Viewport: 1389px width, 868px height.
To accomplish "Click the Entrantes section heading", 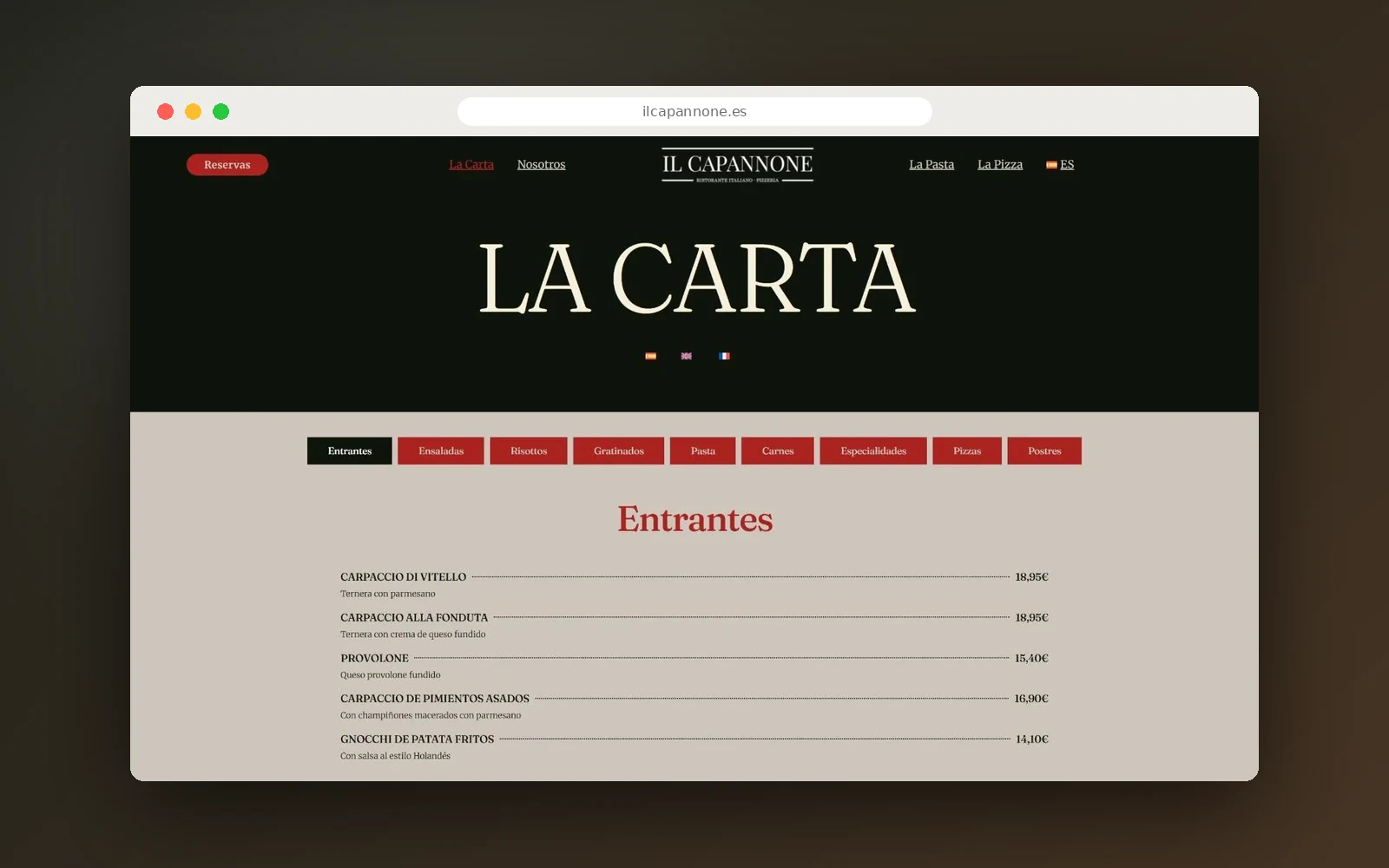I will tap(694, 519).
